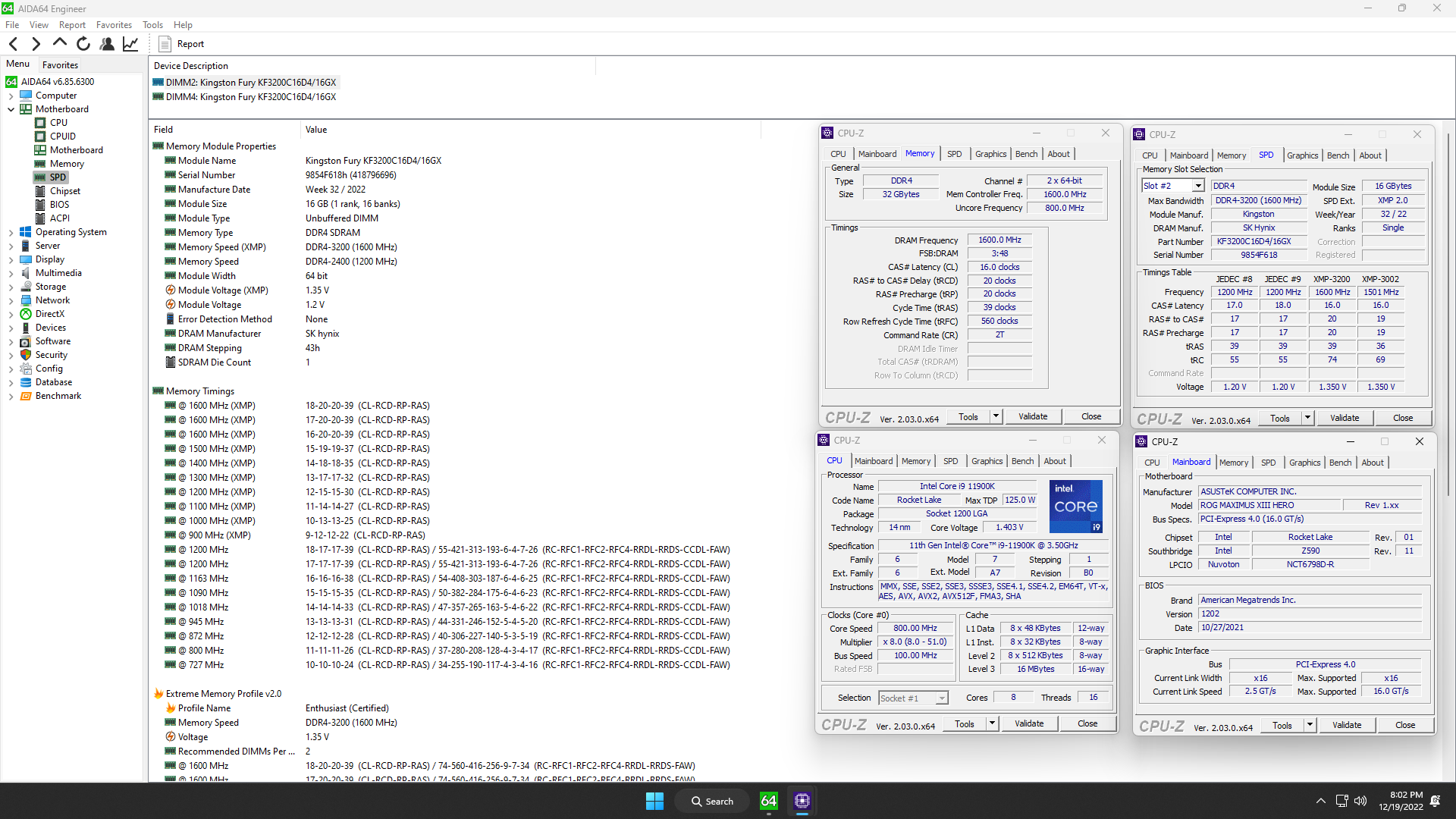Viewport: 1456px width, 819px height.
Task: Select CPUID in the sidebar tree
Action: click(63, 136)
